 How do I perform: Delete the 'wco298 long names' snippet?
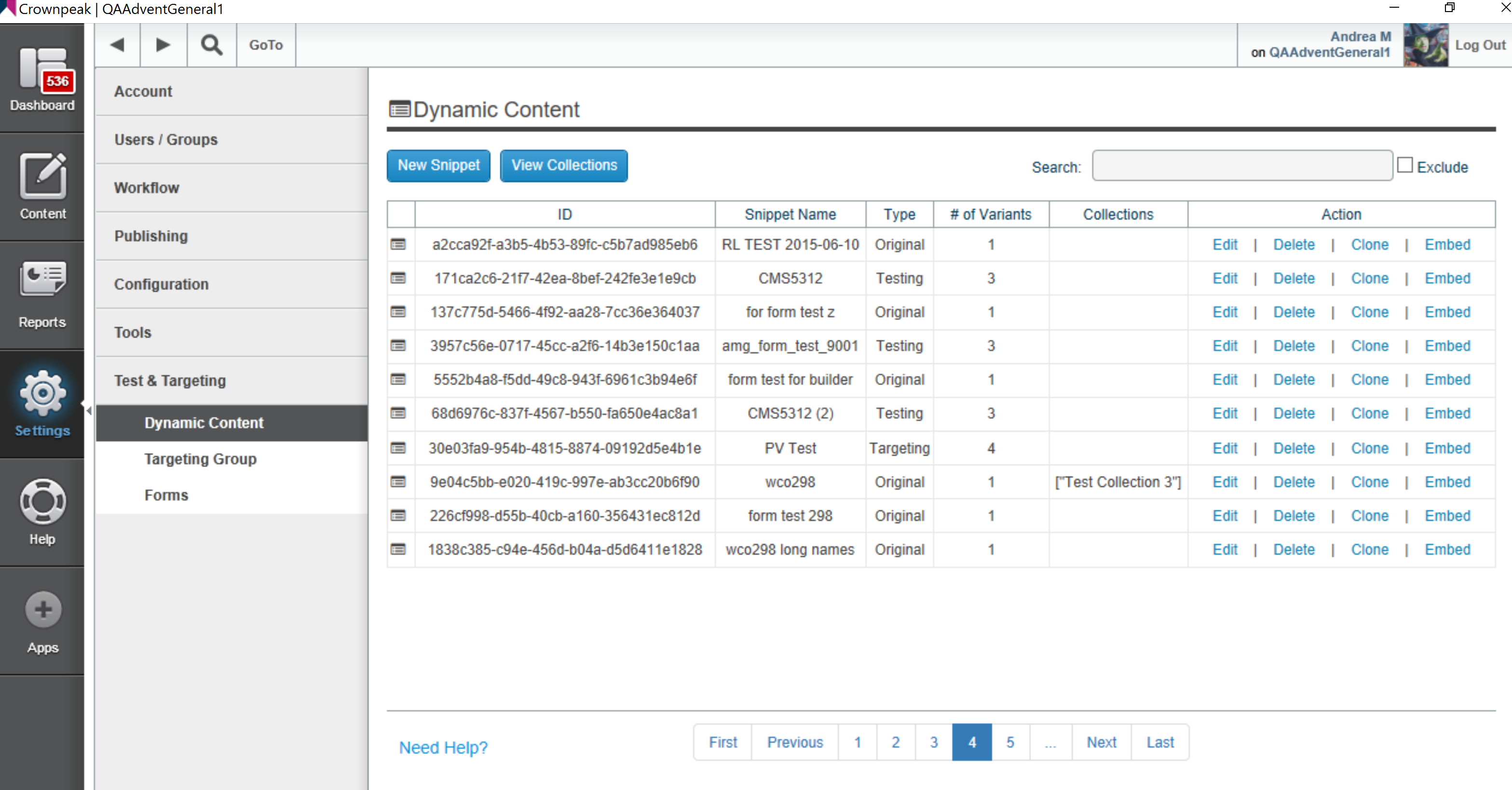pos(1294,549)
